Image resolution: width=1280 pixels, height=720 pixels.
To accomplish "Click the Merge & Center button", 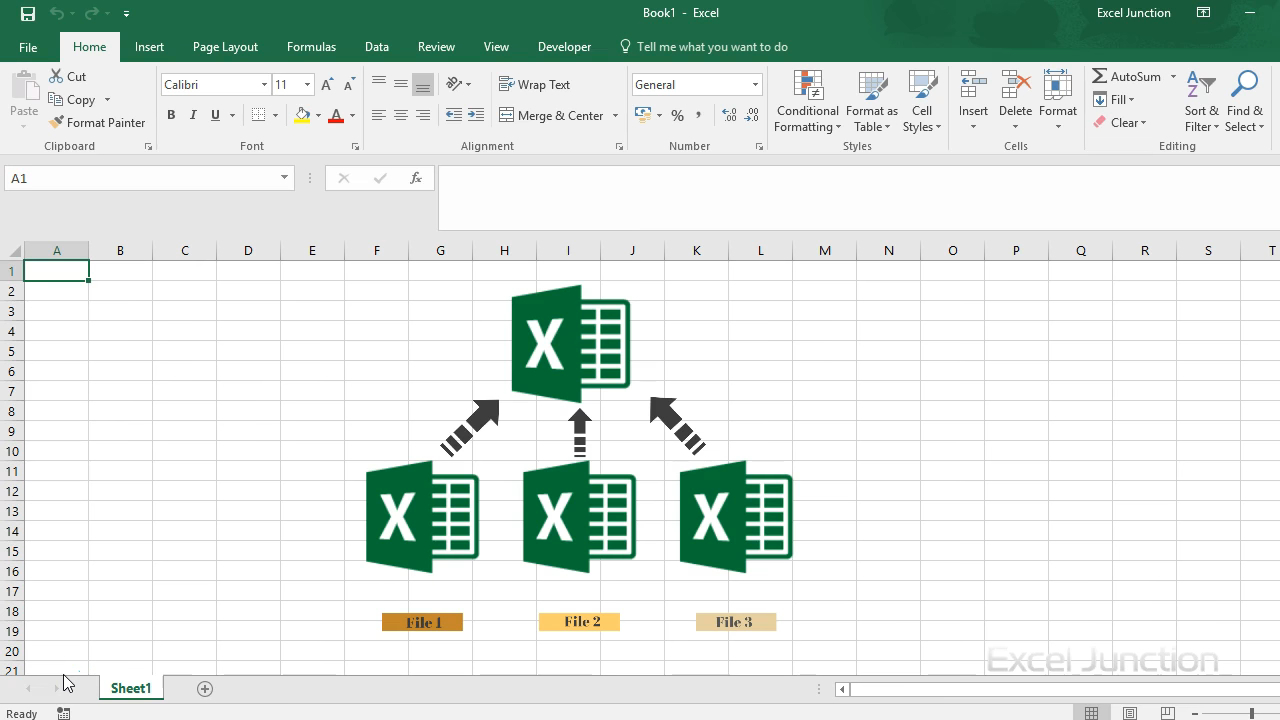I will pos(551,116).
